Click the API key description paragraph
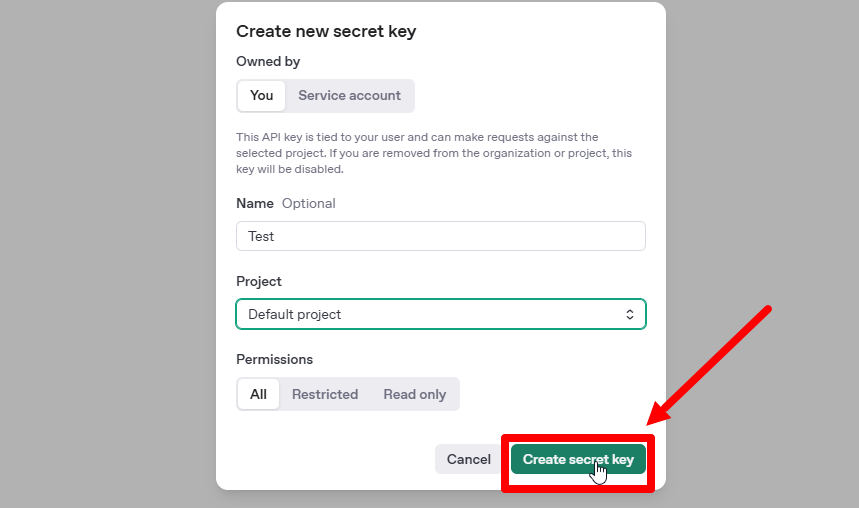Image resolution: width=859 pixels, height=508 pixels. (x=434, y=153)
